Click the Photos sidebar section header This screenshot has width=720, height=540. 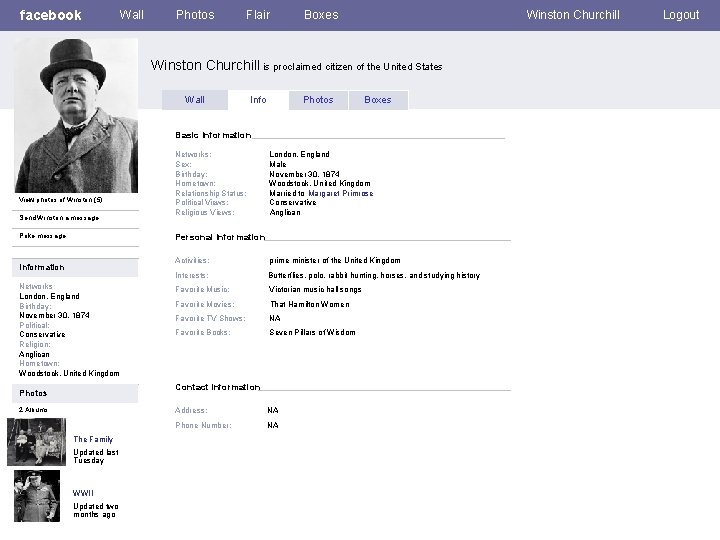coord(75,394)
